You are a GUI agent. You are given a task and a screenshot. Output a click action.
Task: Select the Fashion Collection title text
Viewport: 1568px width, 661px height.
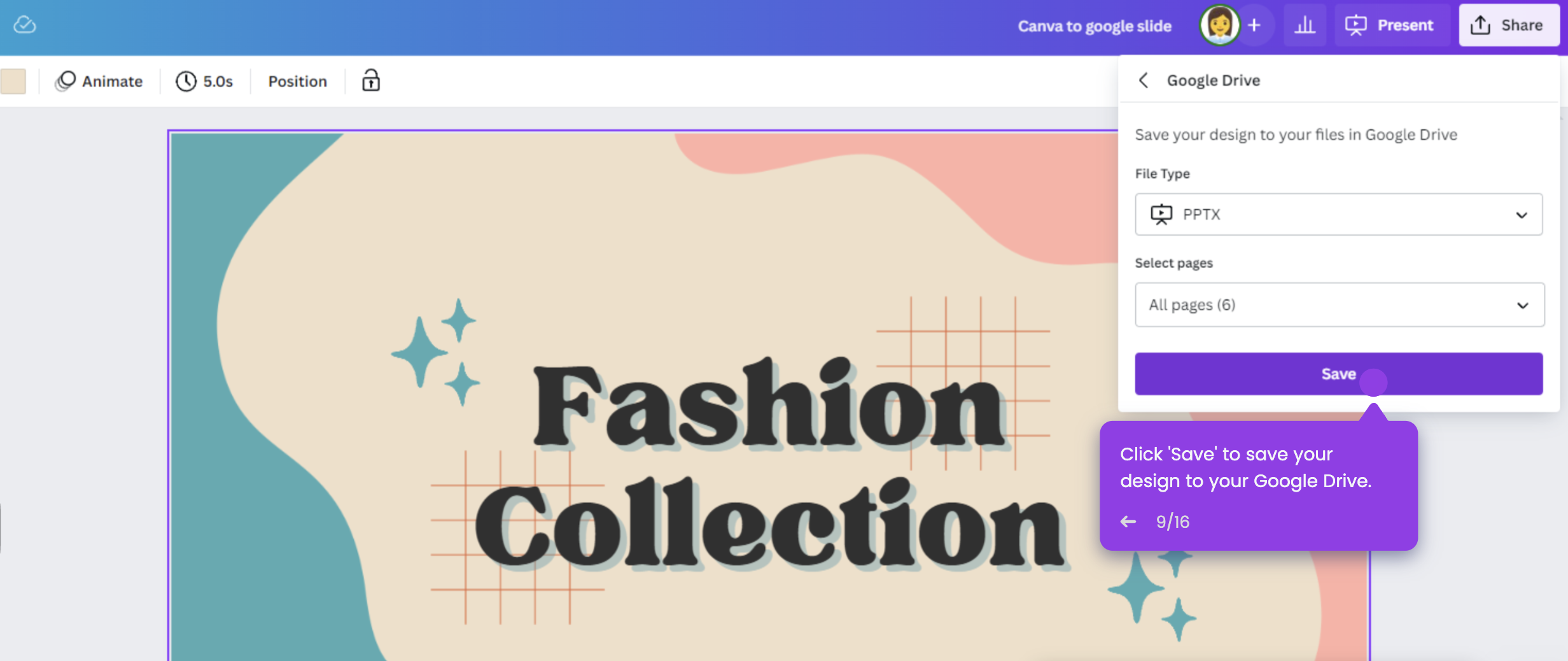point(769,465)
